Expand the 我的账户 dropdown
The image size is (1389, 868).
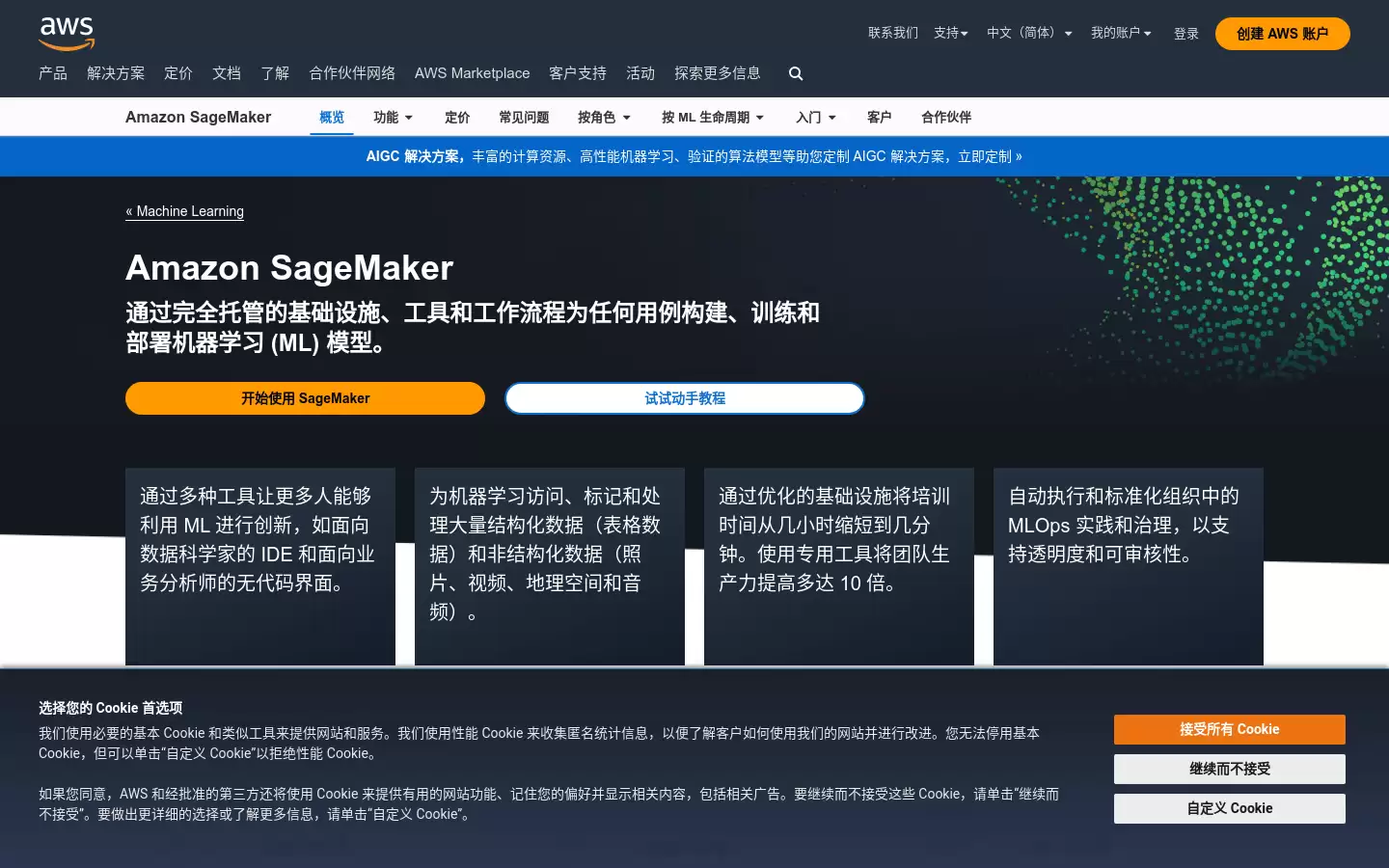pyautogui.click(x=1121, y=33)
